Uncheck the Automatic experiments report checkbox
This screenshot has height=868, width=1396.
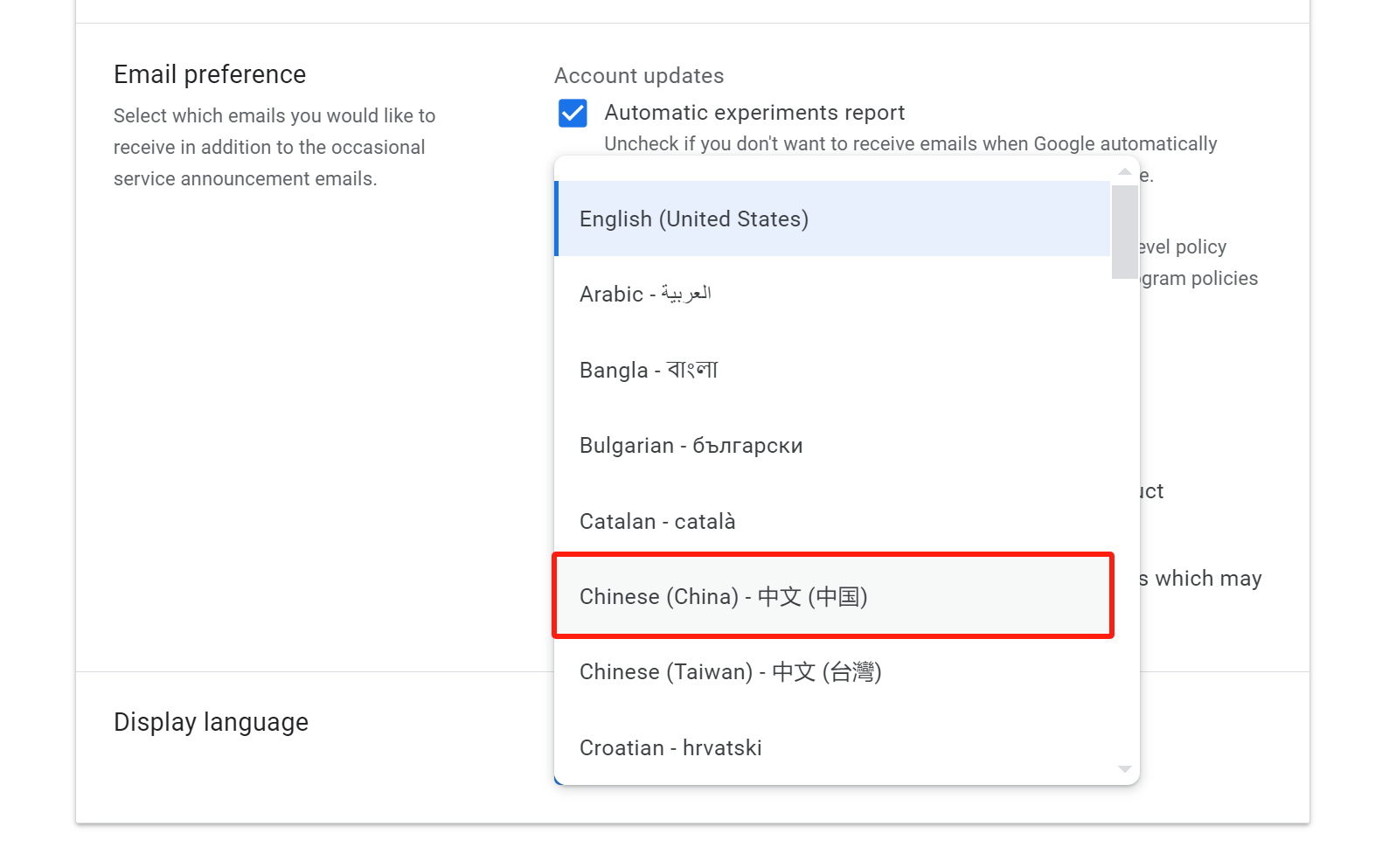point(573,113)
